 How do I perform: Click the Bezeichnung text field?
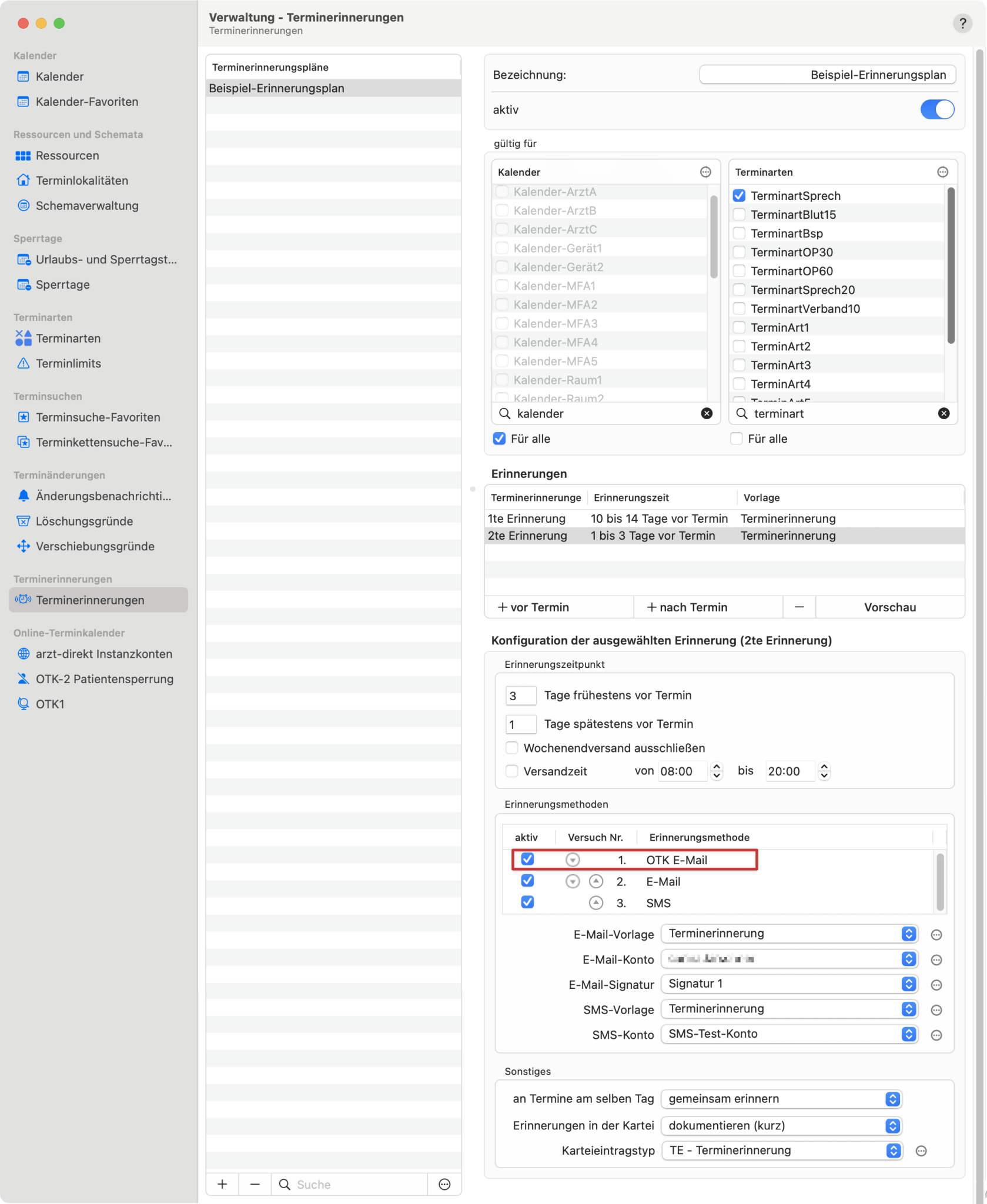(827, 75)
